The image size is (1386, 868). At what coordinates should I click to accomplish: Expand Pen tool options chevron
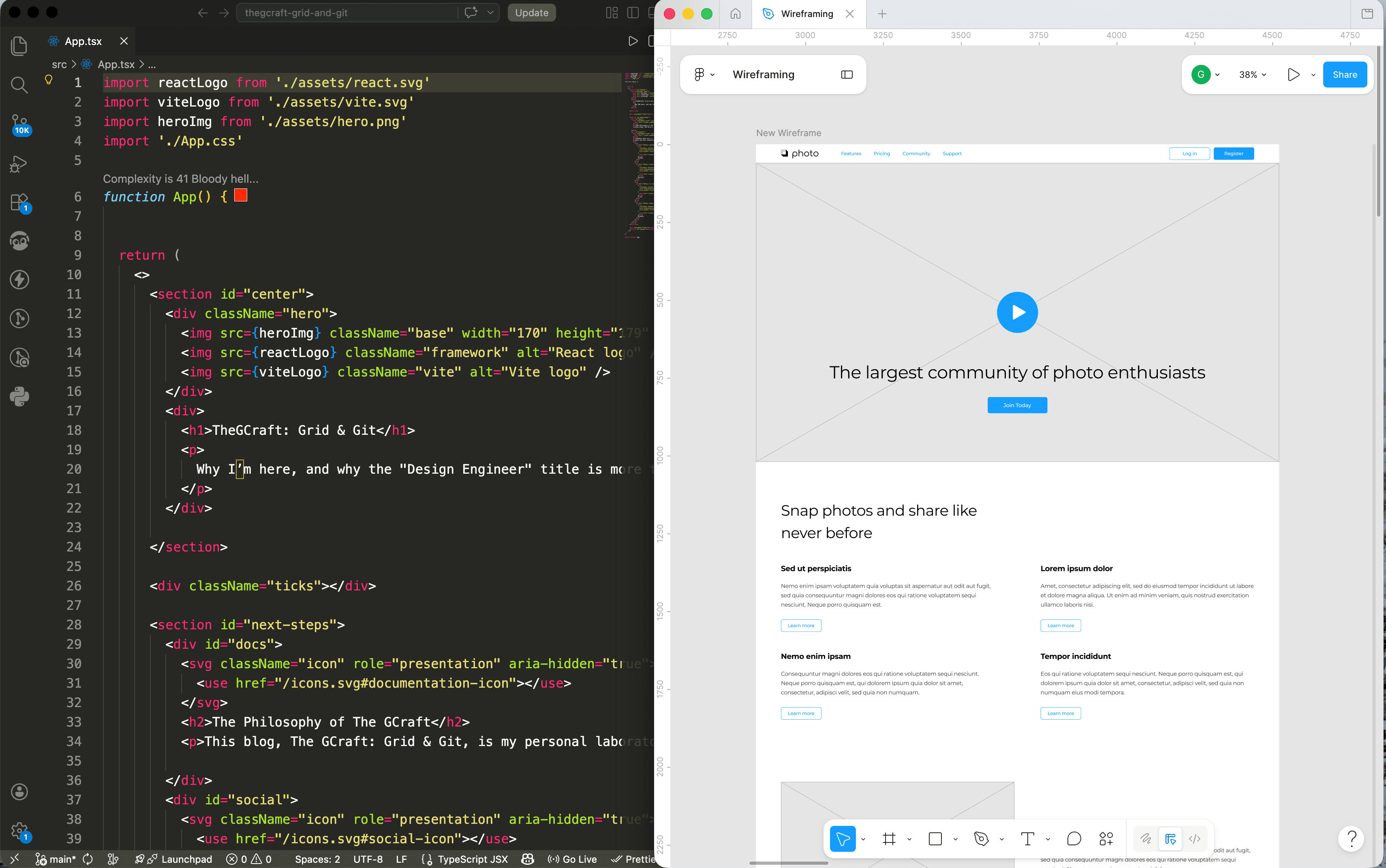coord(1002,839)
